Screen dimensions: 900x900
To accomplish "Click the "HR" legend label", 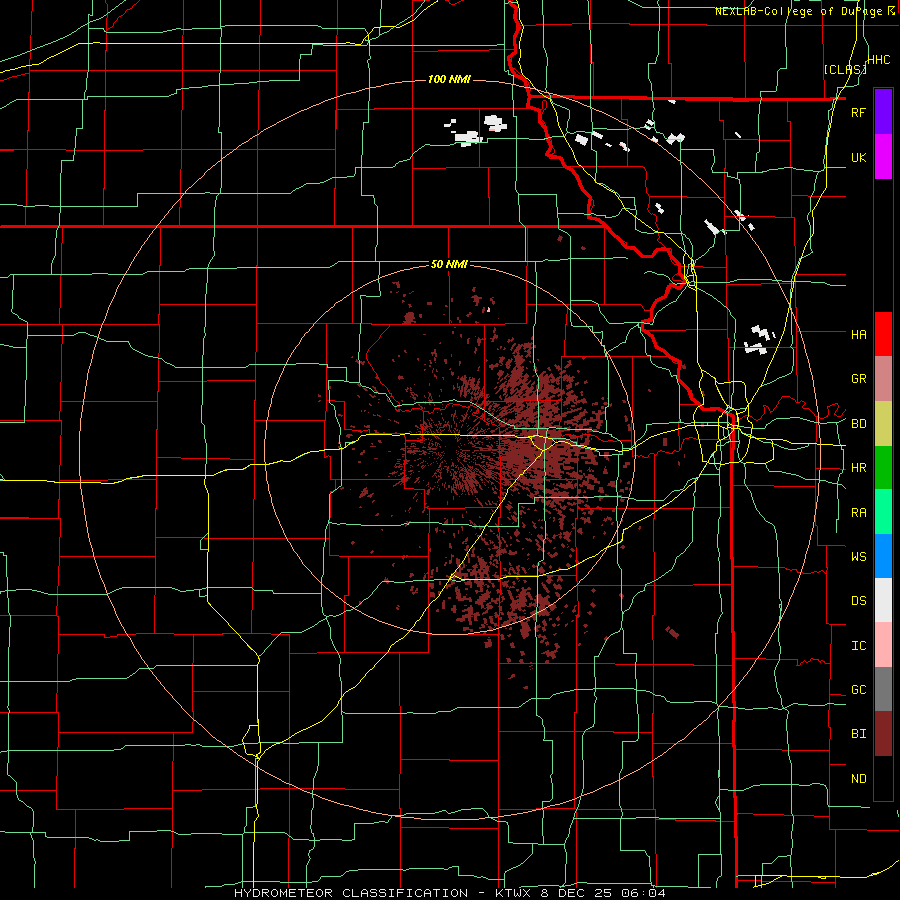I will [x=858, y=468].
